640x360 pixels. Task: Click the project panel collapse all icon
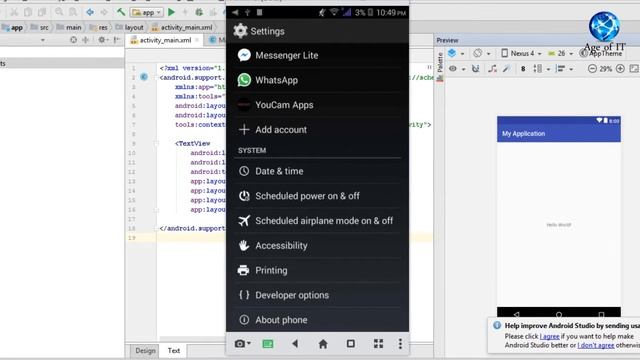[x=86, y=40]
